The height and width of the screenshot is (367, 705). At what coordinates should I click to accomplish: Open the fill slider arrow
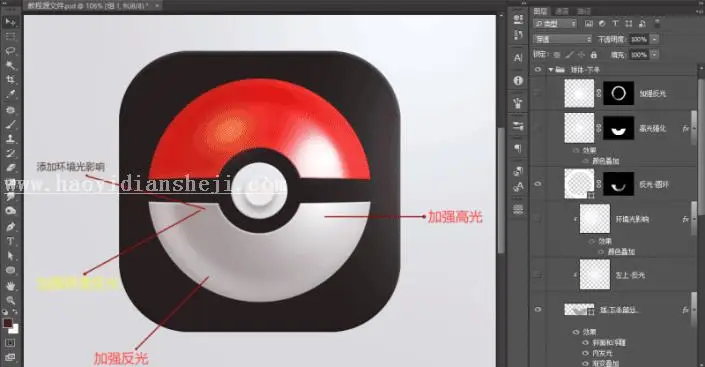coord(654,55)
